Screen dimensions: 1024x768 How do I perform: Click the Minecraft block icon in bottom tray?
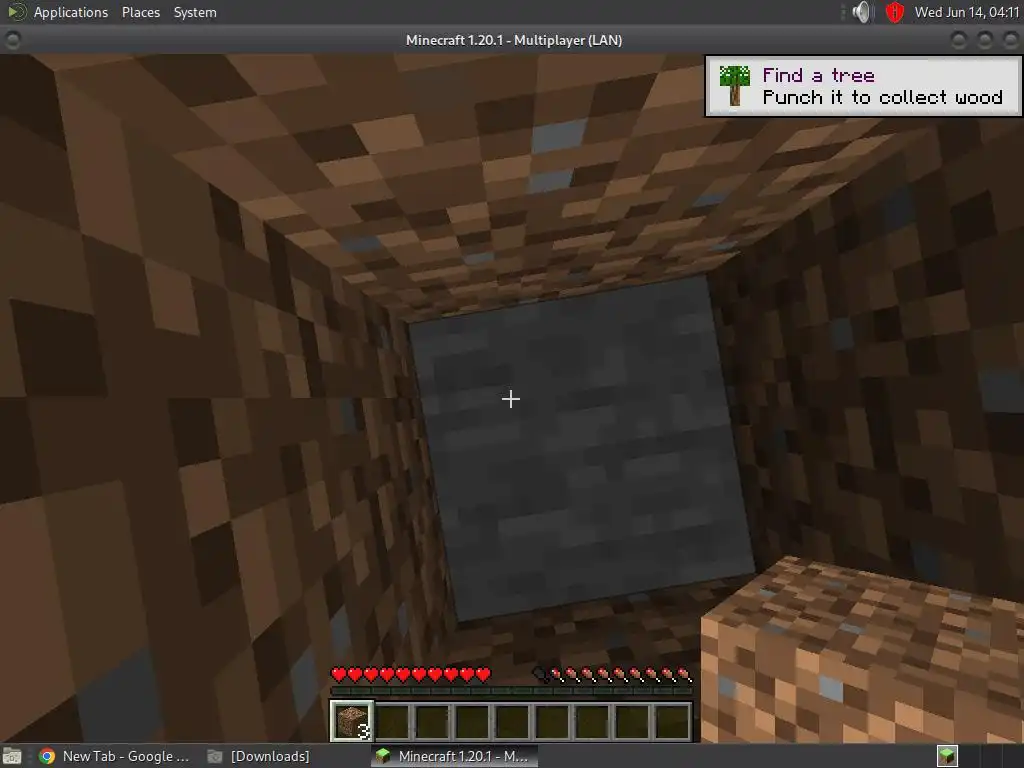947,756
